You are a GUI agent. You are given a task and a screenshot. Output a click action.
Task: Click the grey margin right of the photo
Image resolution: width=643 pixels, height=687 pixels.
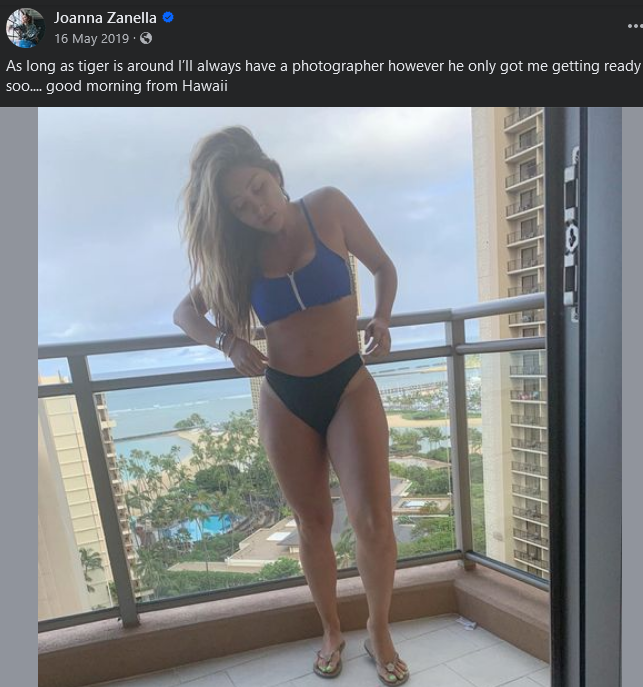(632, 397)
